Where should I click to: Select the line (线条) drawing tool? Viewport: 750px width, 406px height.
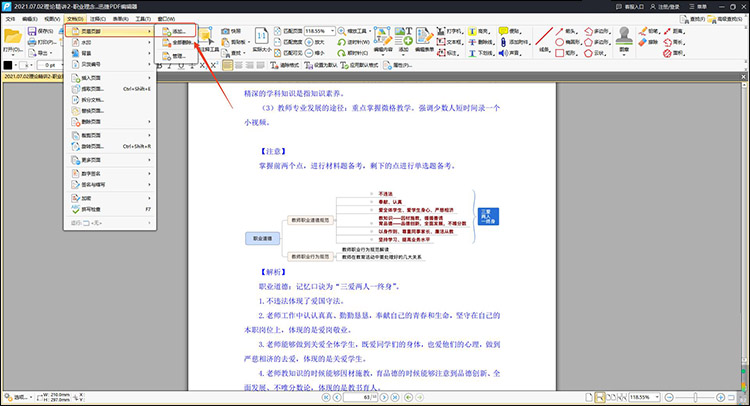point(545,40)
